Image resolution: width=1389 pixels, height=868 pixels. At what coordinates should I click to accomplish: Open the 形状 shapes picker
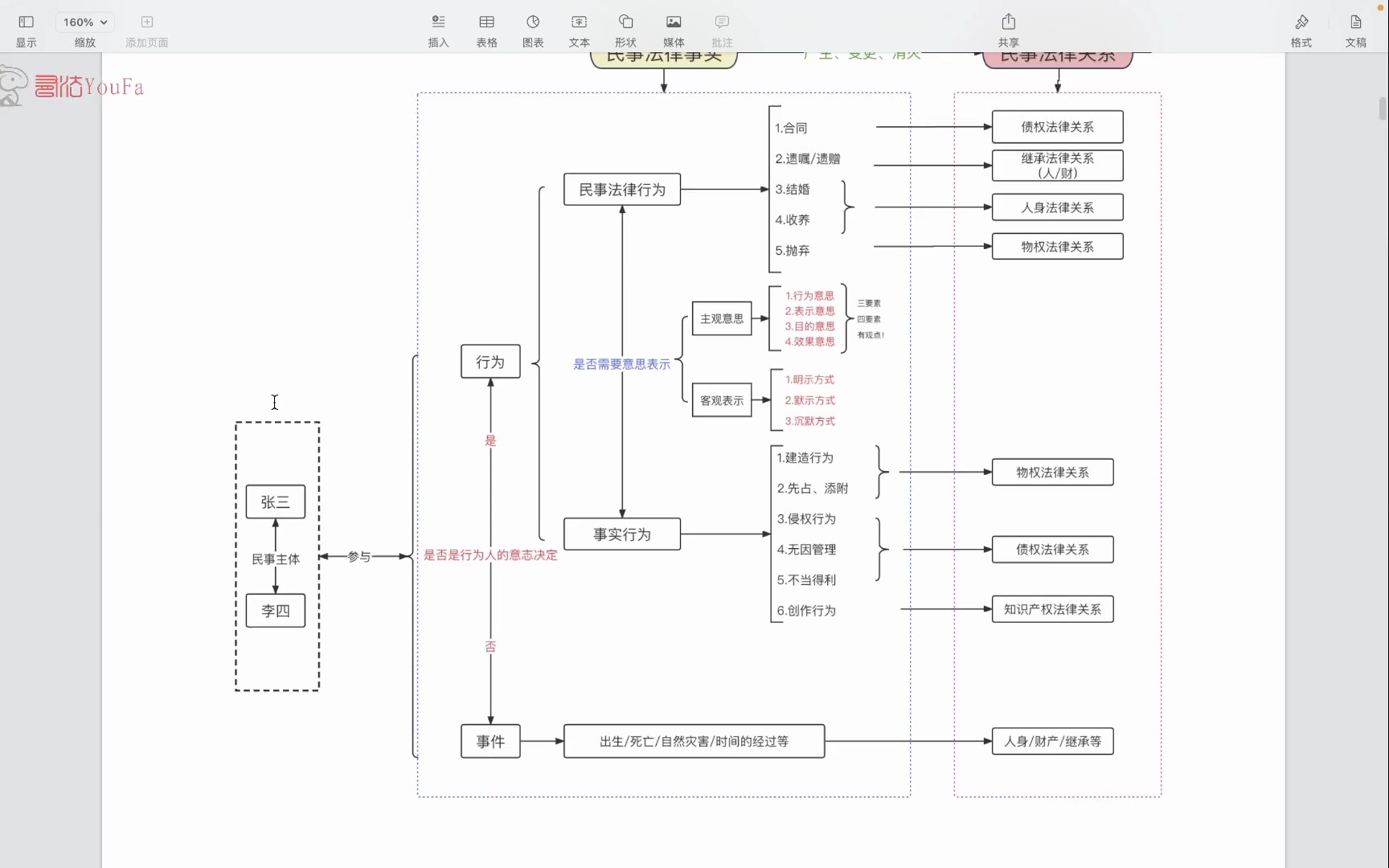click(x=625, y=22)
